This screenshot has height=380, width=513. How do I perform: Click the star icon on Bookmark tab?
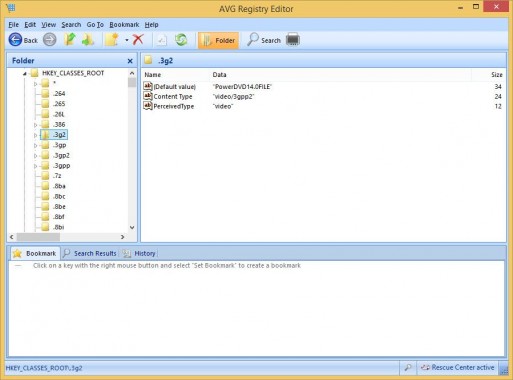(x=17, y=253)
